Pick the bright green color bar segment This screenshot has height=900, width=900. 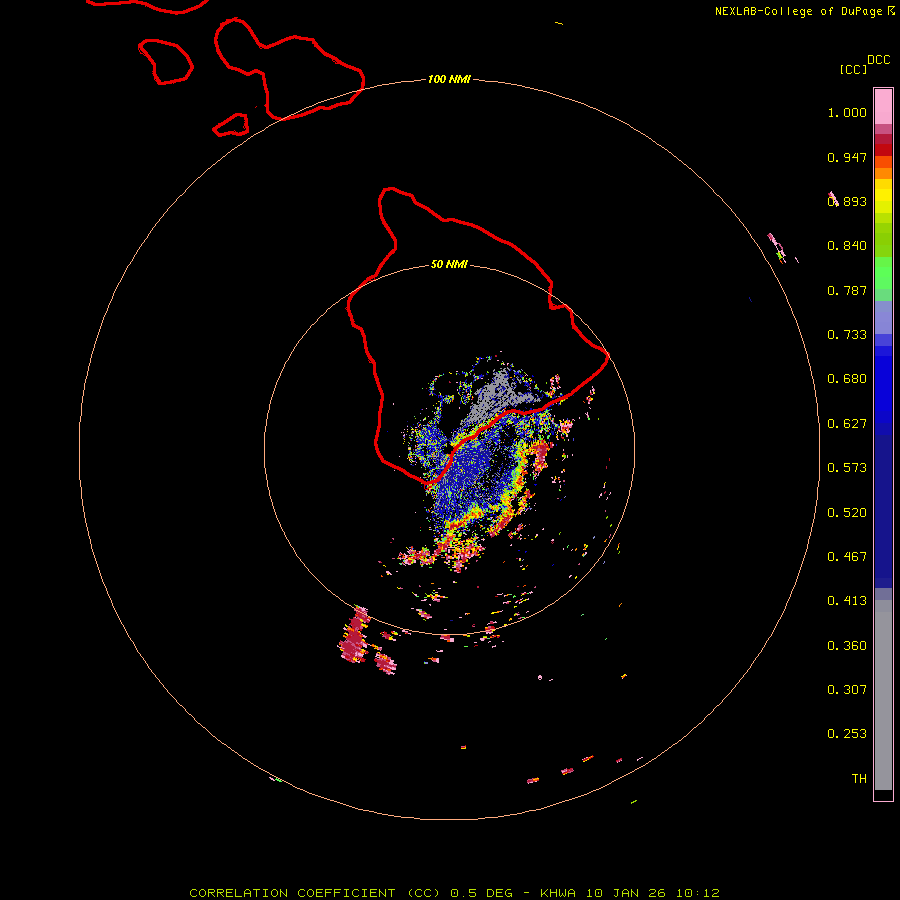tap(883, 273)
